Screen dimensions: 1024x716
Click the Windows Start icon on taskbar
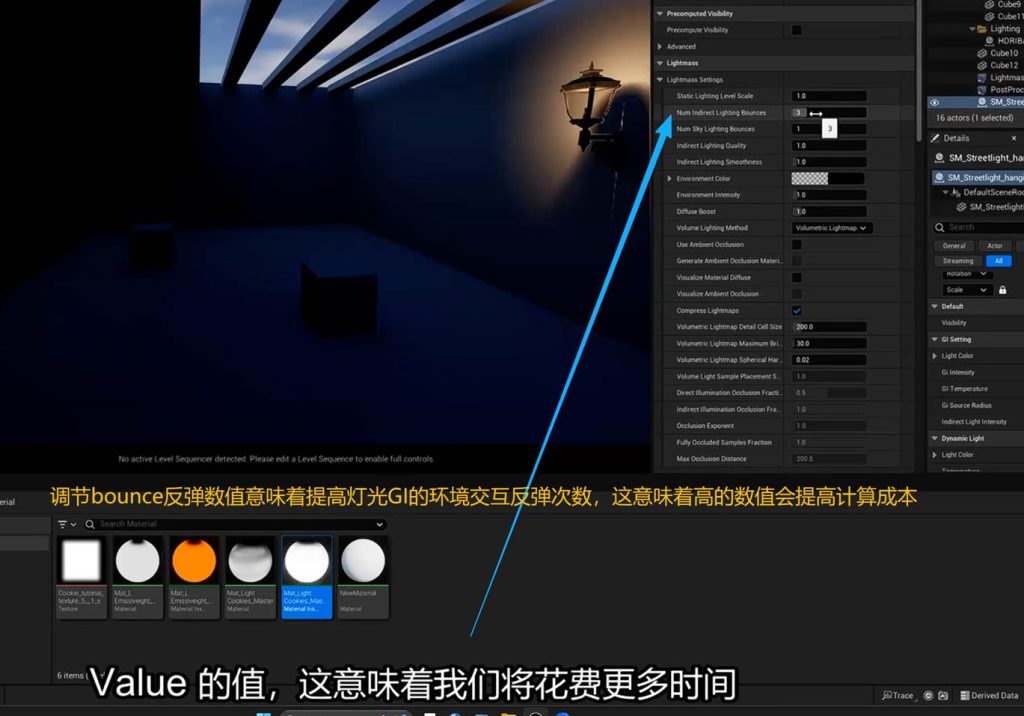[264, 713]
